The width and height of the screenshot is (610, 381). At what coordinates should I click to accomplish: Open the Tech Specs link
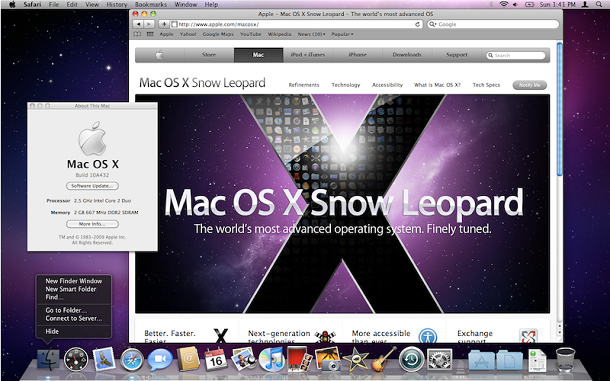tap(486, 85)
